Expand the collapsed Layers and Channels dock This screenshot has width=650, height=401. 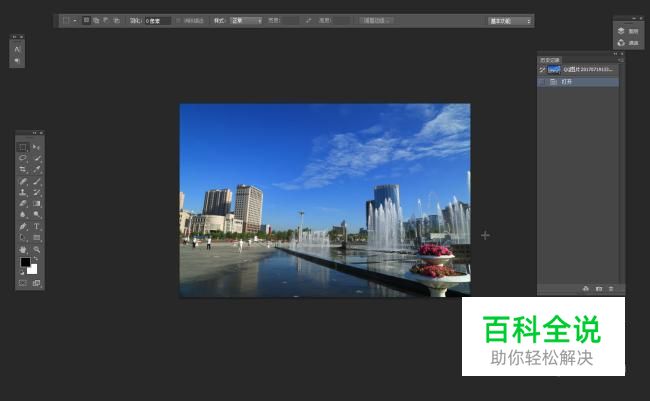[x=634, y=18]
